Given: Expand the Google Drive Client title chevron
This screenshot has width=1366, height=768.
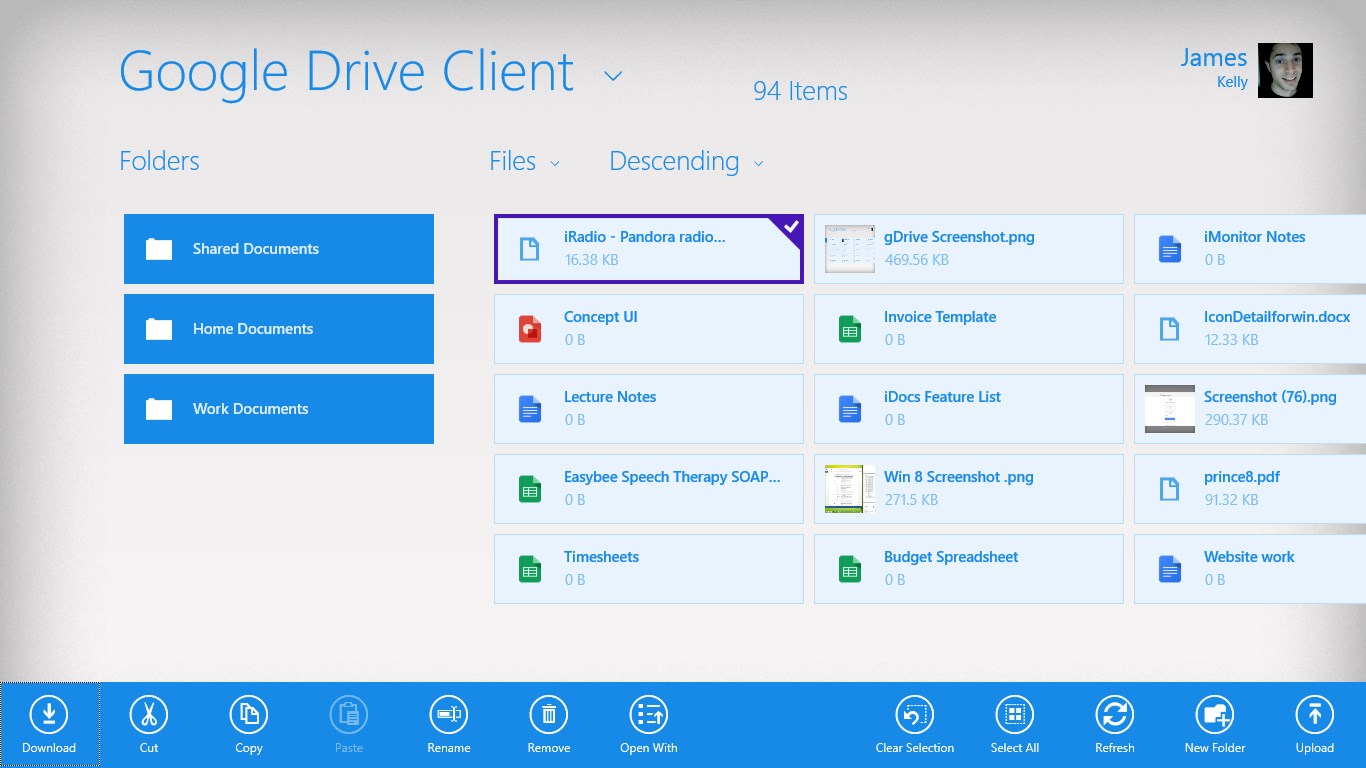Looking at the screenshot, I should point(613,76).
